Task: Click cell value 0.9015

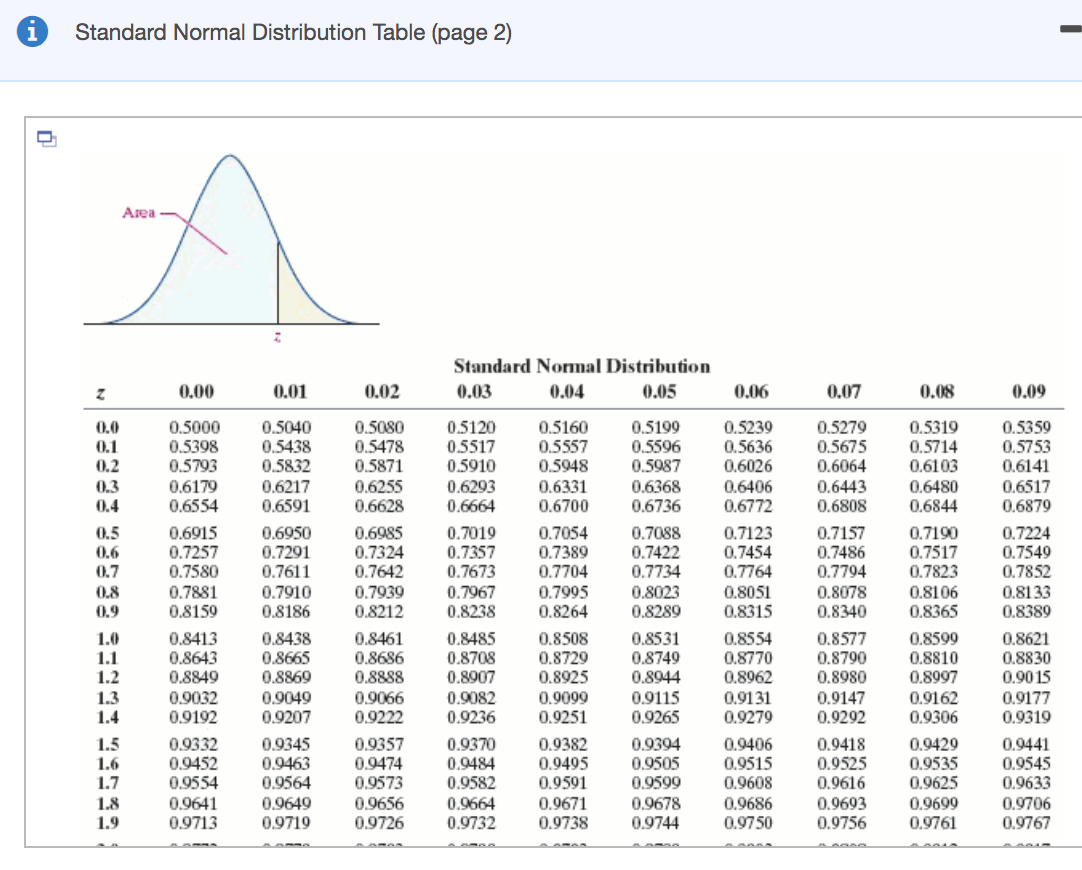Action: click(x=1027, y=678)
